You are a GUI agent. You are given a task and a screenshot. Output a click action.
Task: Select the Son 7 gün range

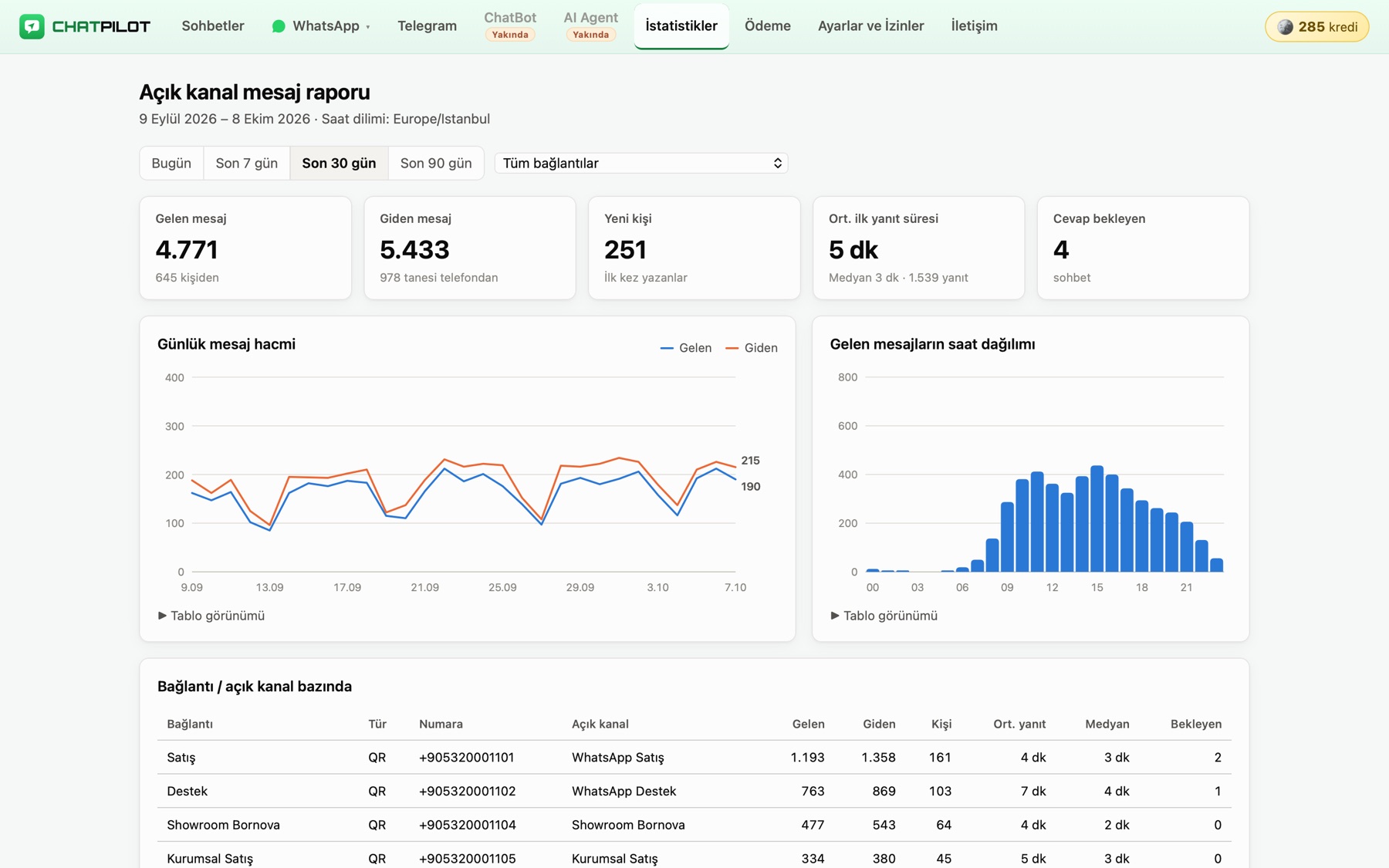[x=246, y=163]
